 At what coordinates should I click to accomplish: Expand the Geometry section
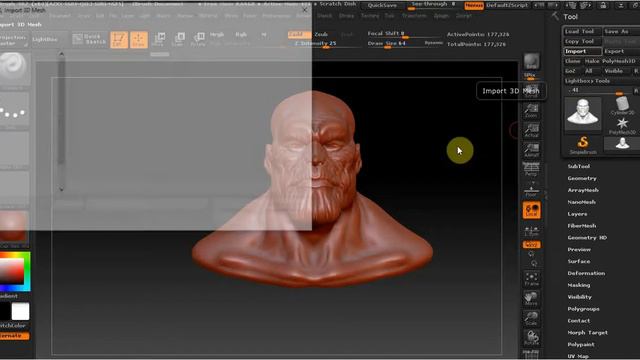[x=582, y=178]
